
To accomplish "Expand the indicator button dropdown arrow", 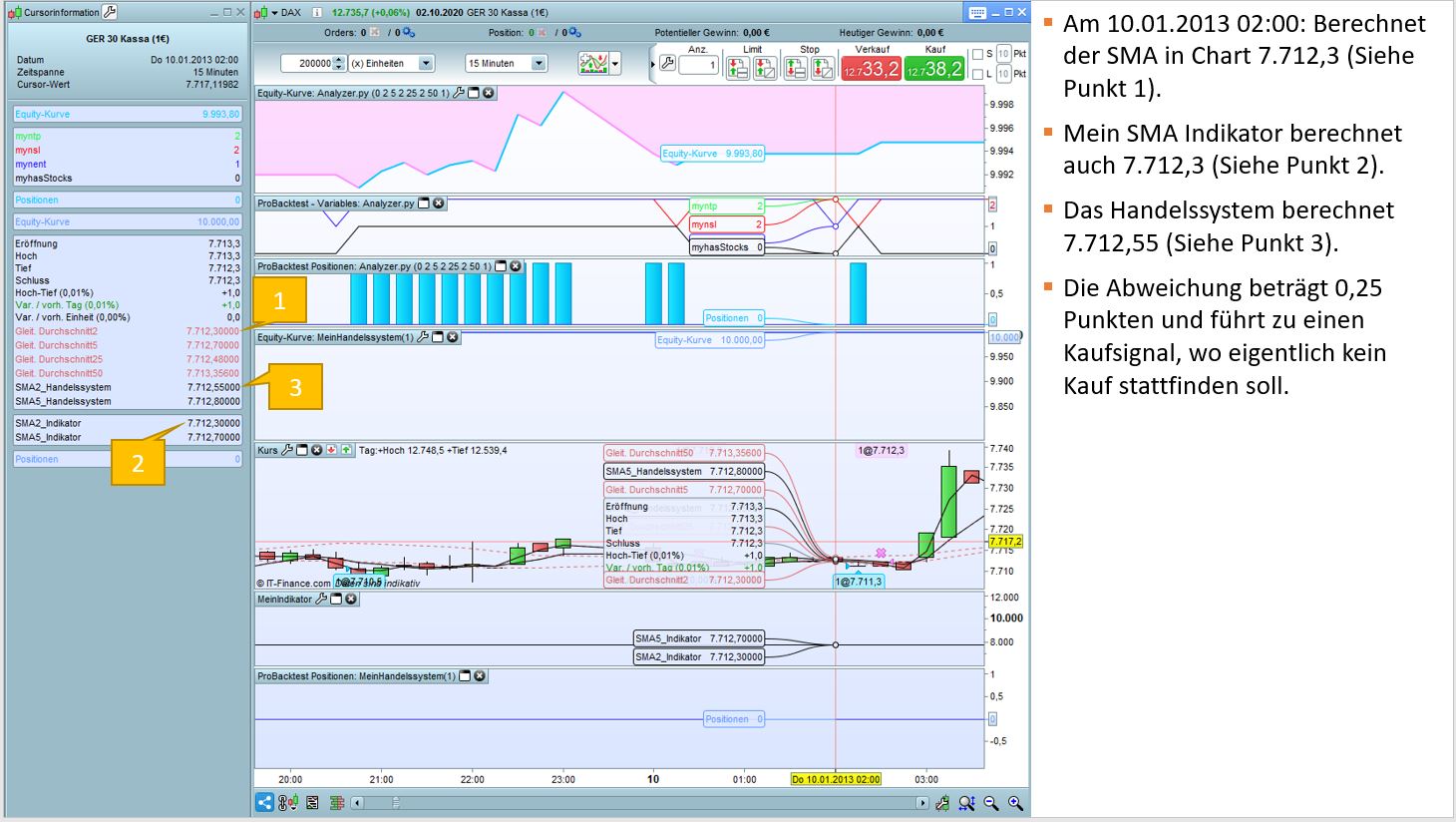I will click(615, 64).
